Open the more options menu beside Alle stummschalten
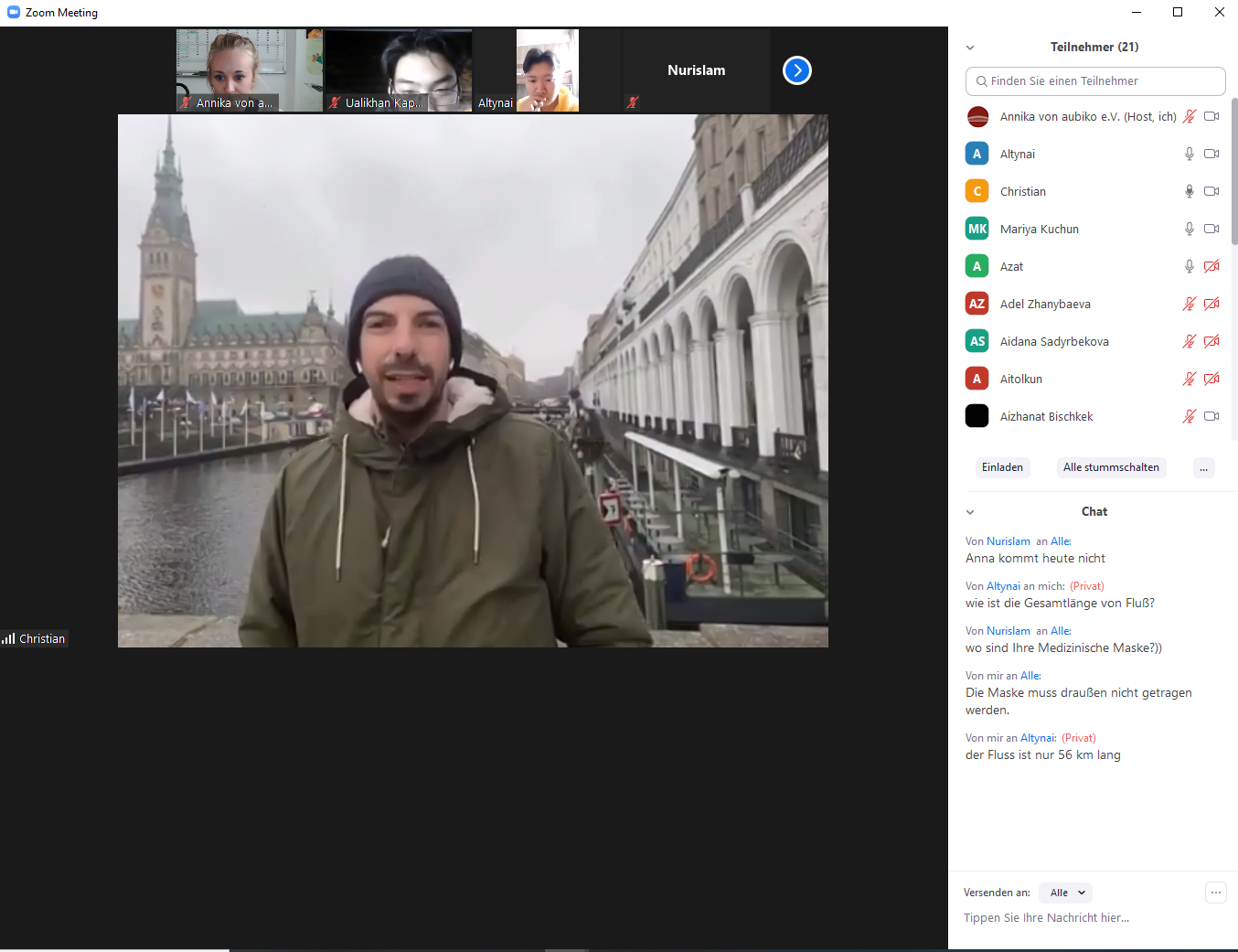 (x=1203, y=467)
